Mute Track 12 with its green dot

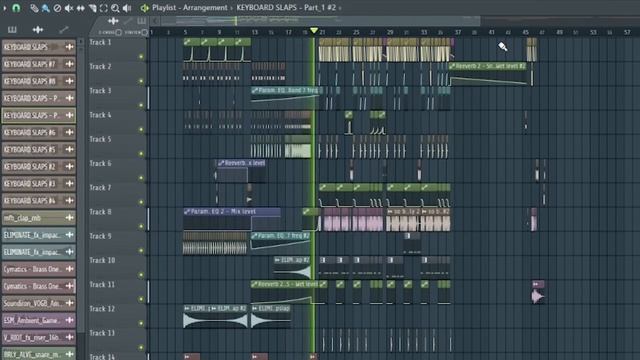141,323
